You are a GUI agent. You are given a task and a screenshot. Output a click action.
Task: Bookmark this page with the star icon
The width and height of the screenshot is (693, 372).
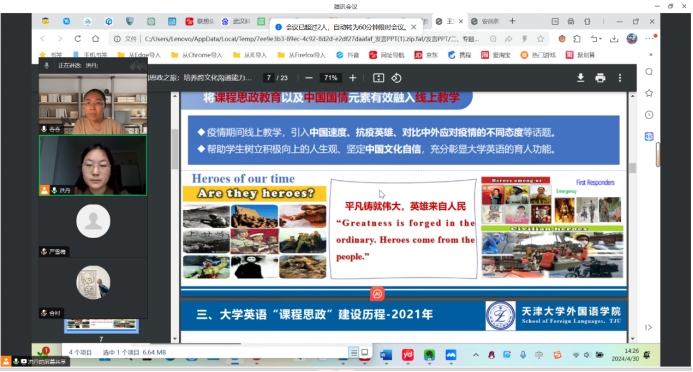point(540,39)
